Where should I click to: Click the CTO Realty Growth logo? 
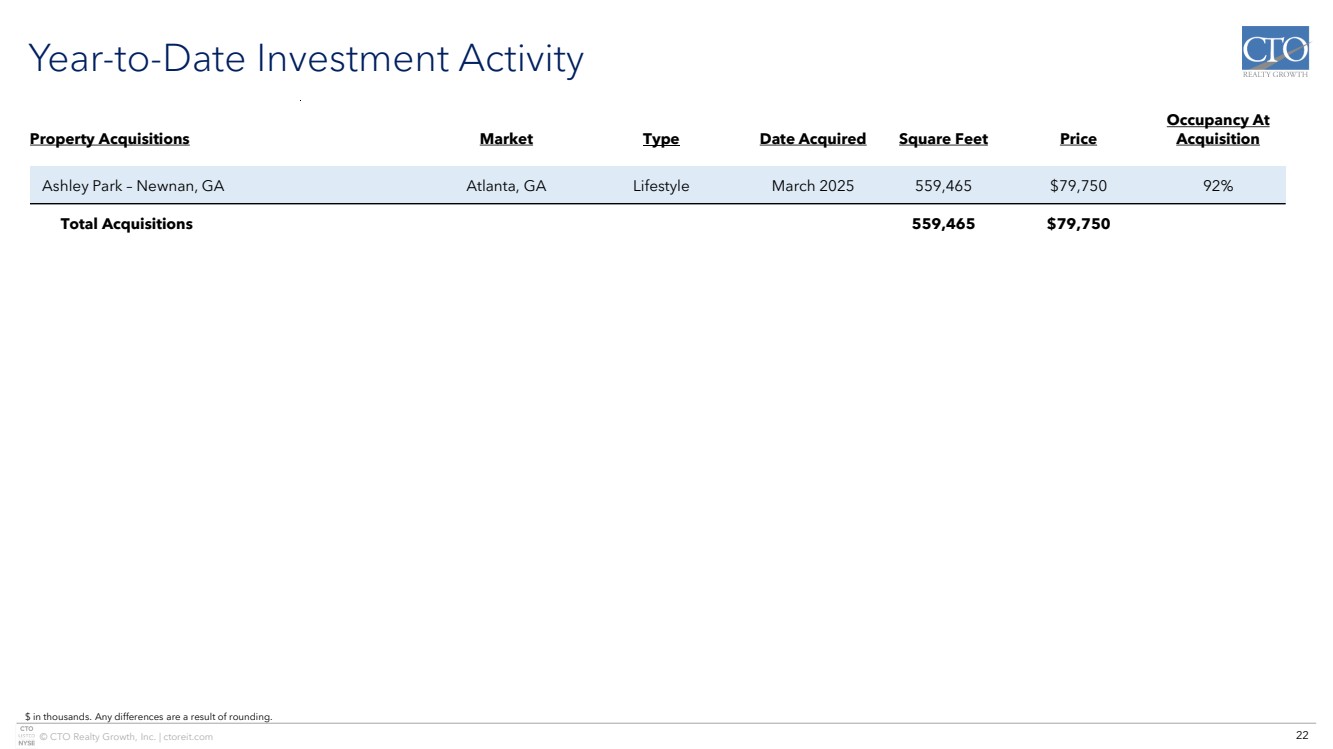pos(1274,54)
